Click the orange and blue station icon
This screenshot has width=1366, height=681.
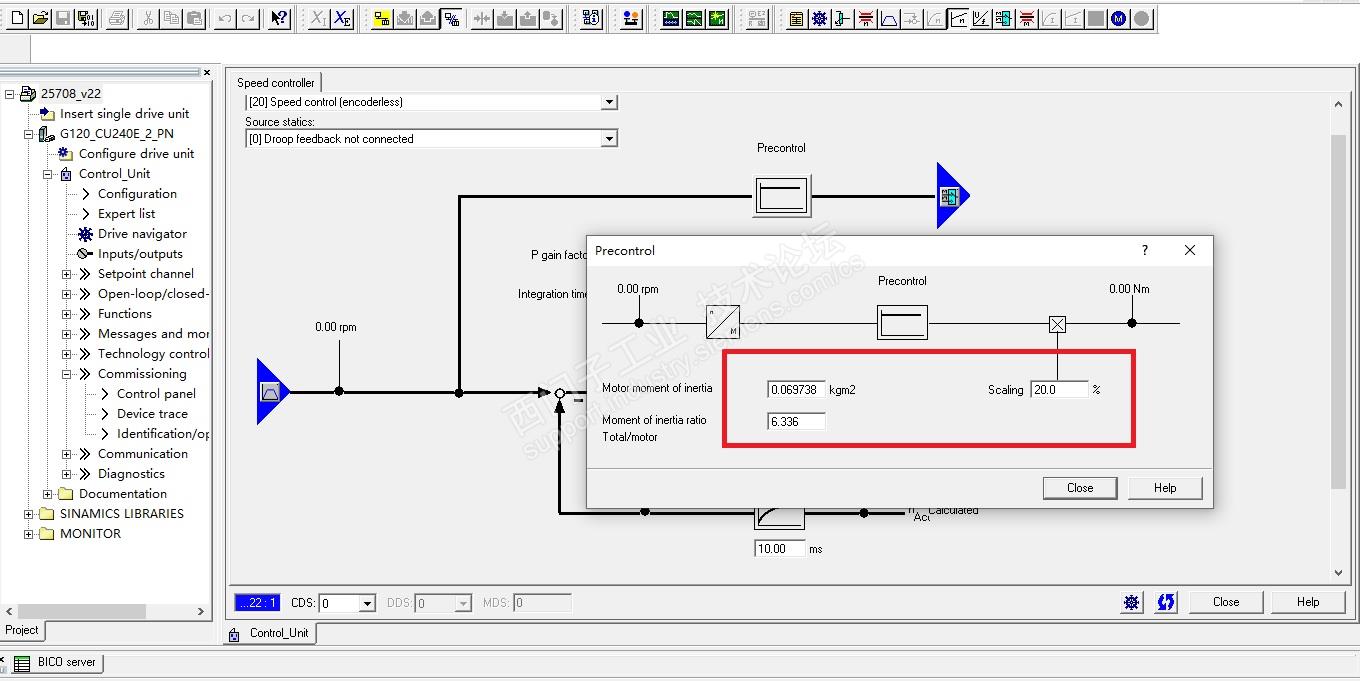pos(630,18)
